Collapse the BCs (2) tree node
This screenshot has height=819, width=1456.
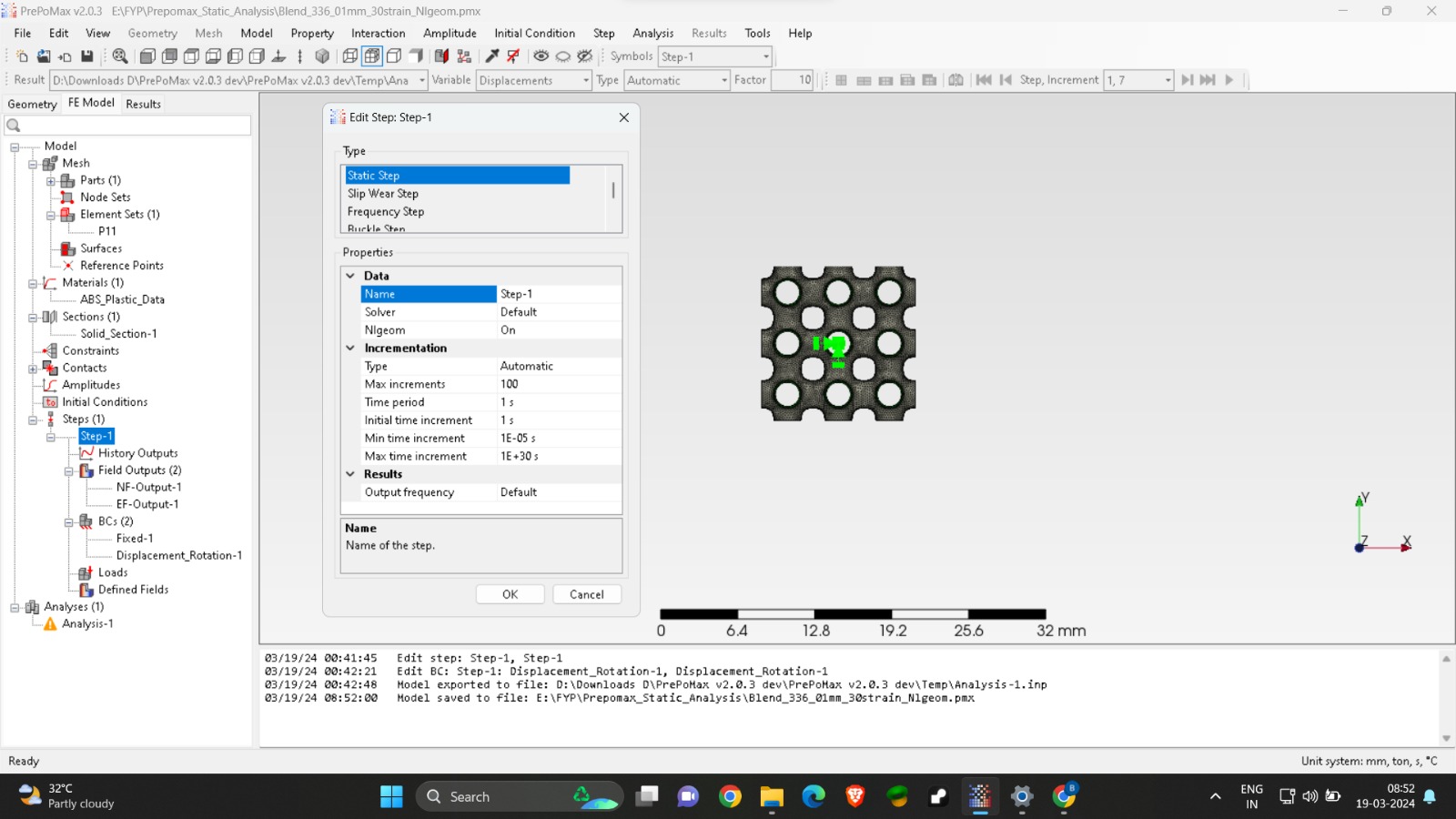pyautogui.click(x=68, y=522)
